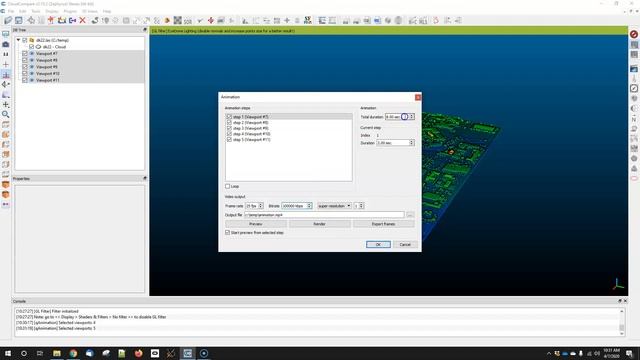Click the blue arrows icon left of the red X

tap(72, 20)
